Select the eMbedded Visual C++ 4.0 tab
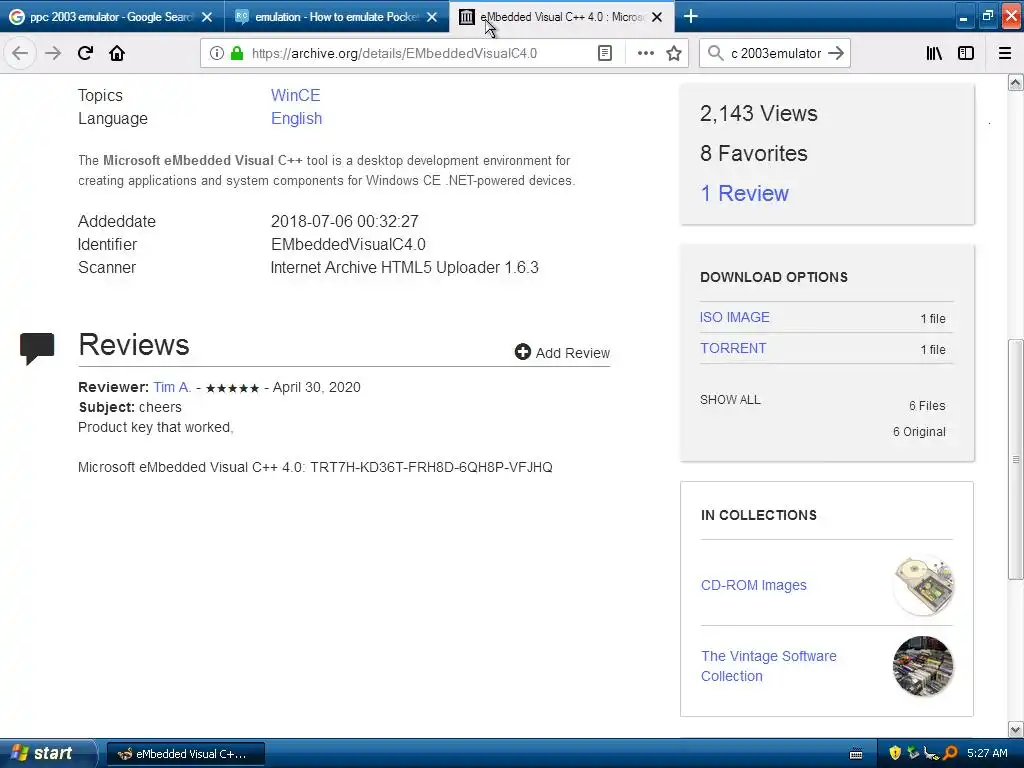Screen dimensions: 1024x768 562,17
